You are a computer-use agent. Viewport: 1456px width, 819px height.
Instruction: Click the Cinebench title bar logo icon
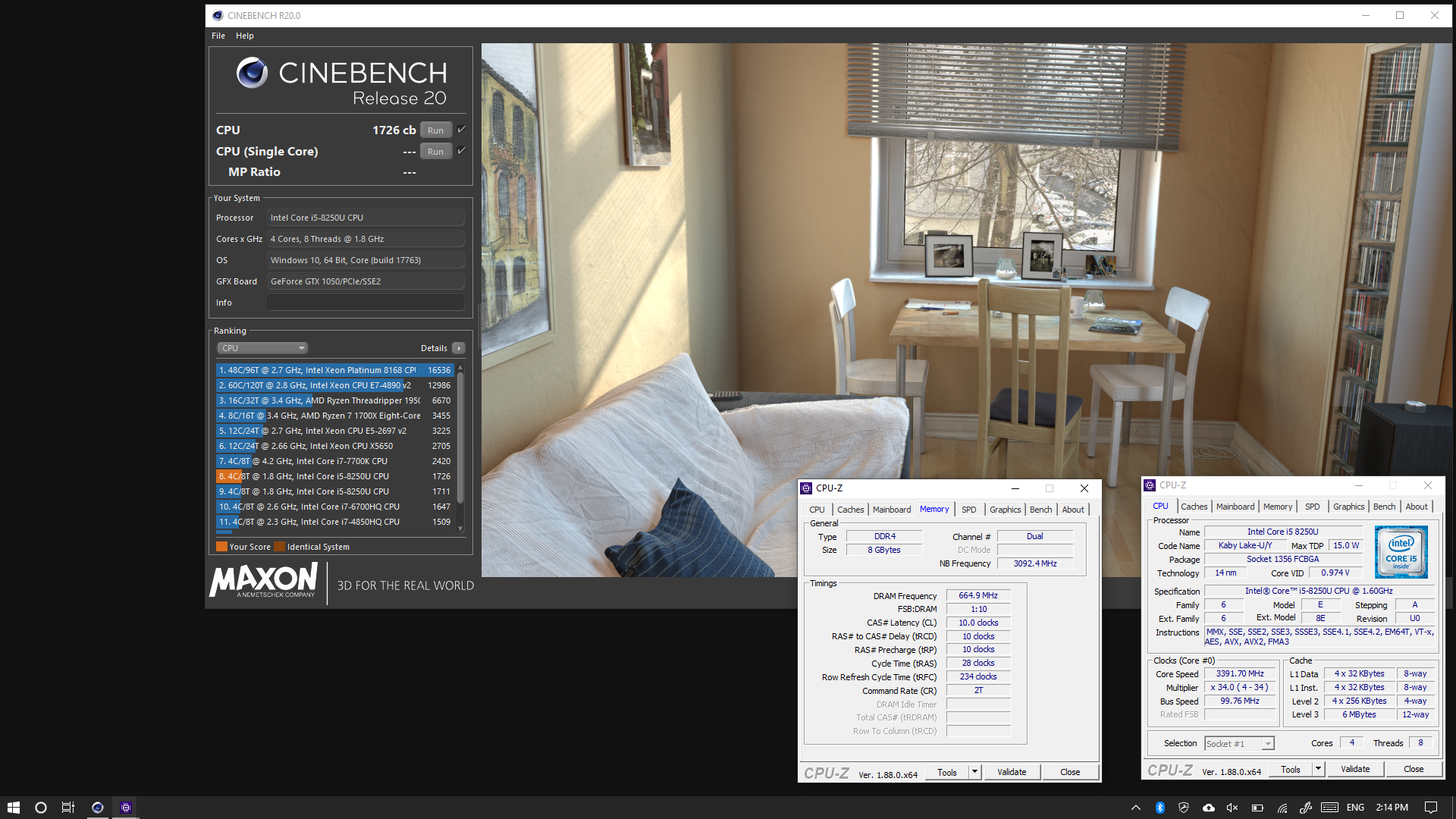[x=218, y=15]
